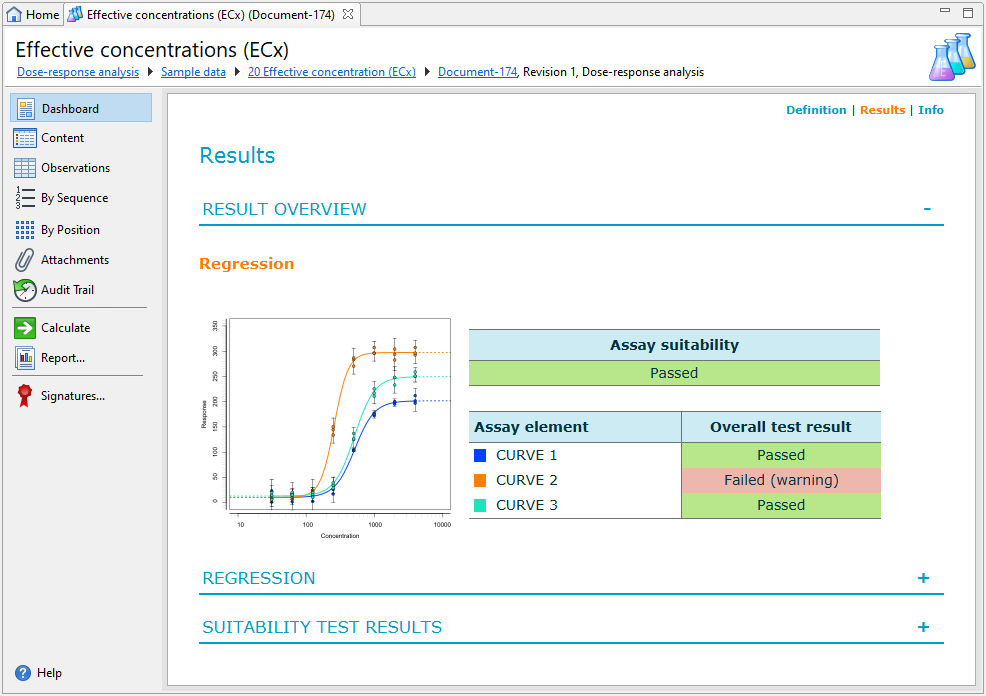986x696 pixels.
Task: Open the Audit Trail icon
Action: click(26, 290)
